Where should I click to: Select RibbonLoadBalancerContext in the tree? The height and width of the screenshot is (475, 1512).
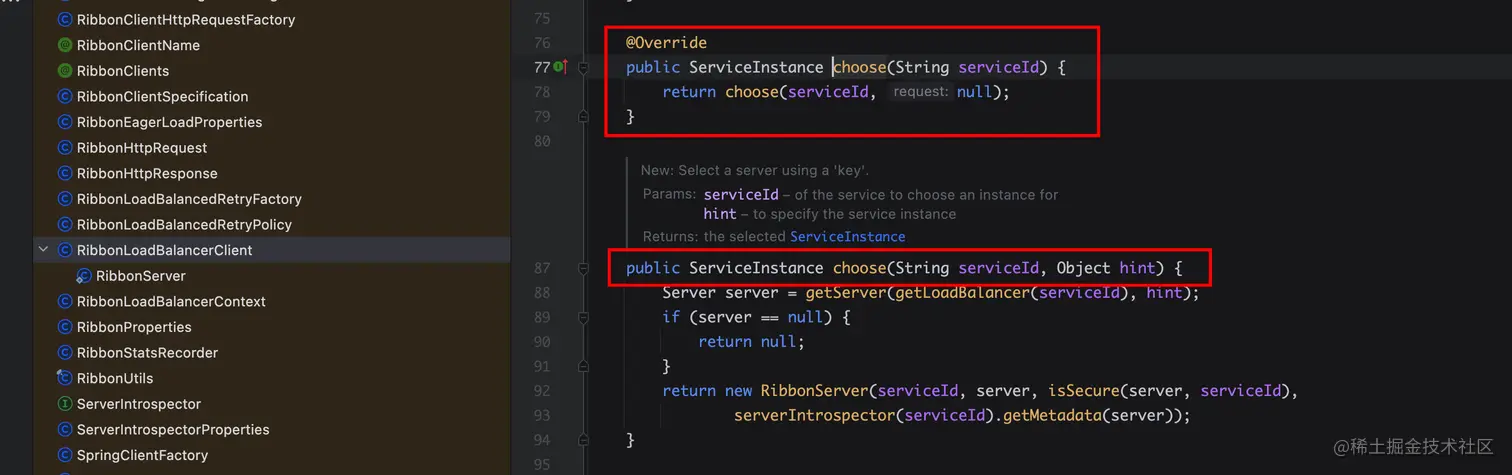pos(171,301)
